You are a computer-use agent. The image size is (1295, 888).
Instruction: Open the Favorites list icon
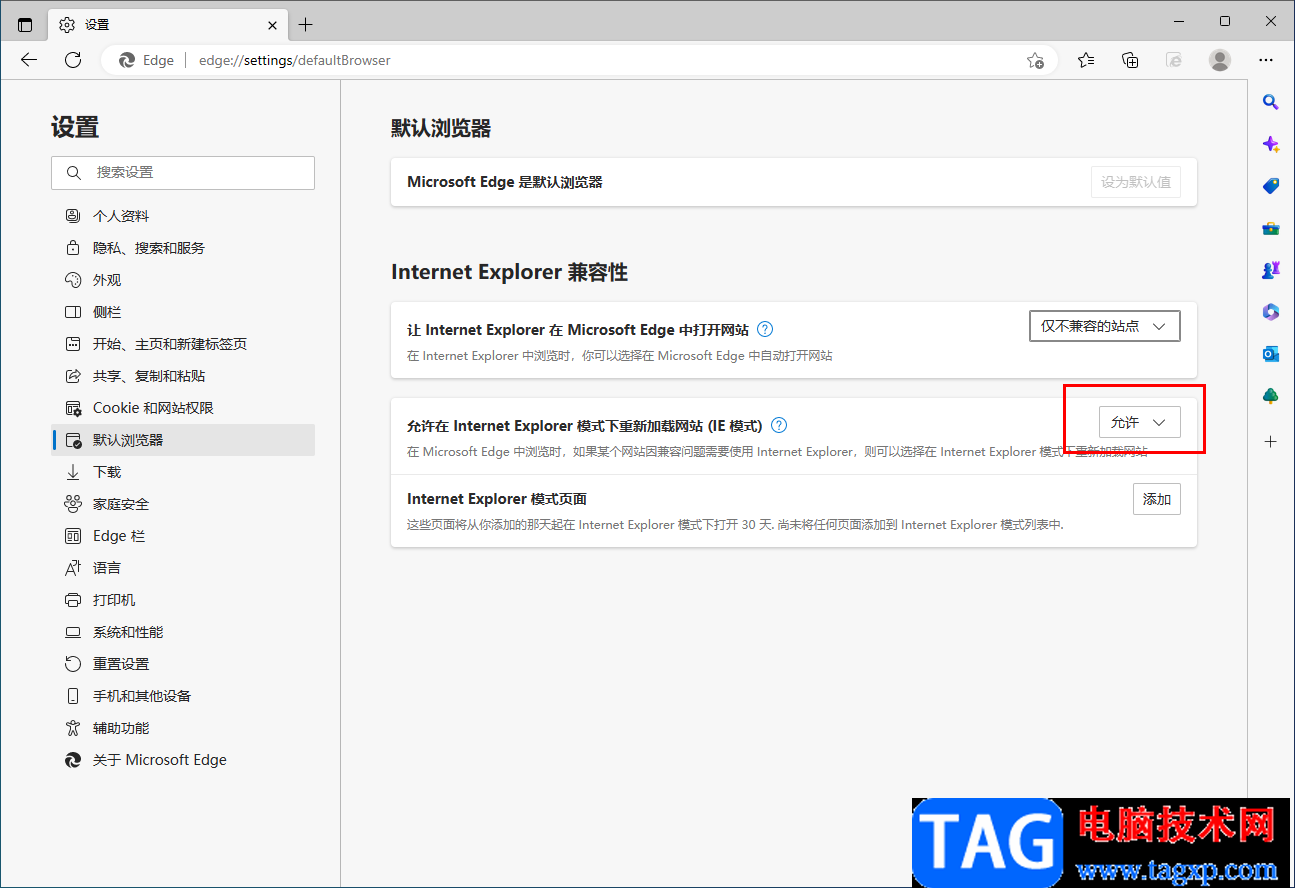[x=1086, y=60]
